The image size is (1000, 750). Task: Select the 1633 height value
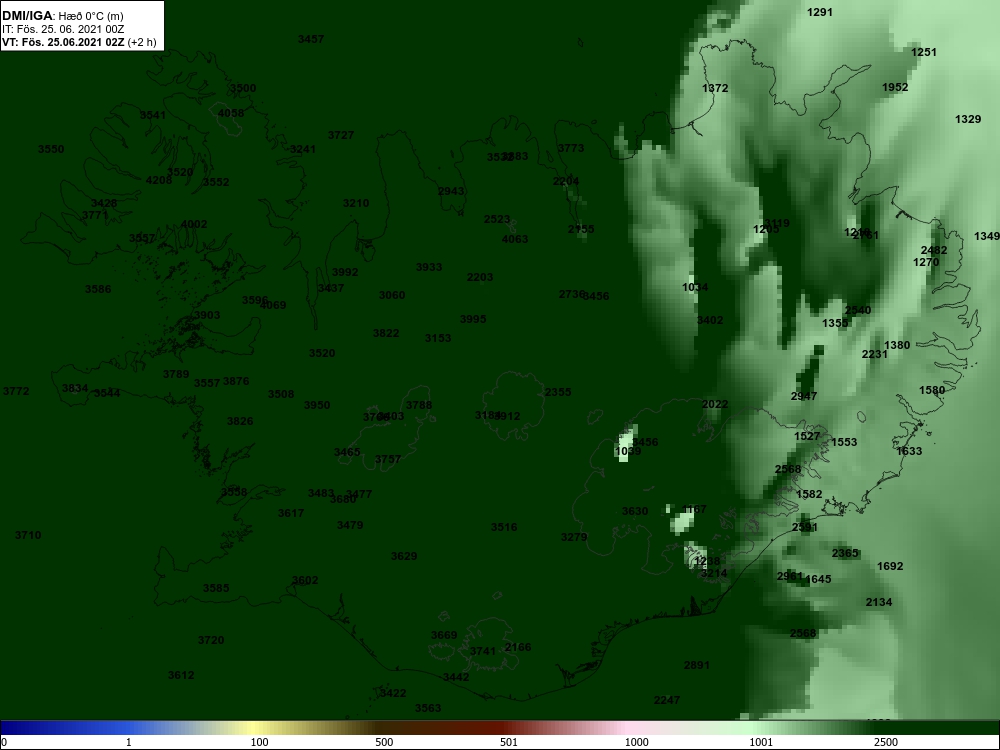(909, 452)
